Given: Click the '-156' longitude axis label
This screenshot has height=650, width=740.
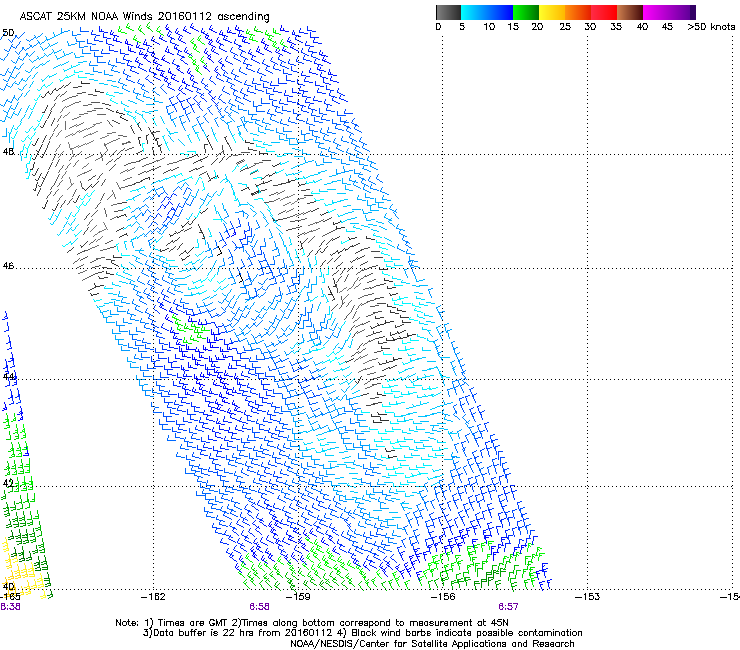Looking at the screenshot, I should (x=443, y=597).
